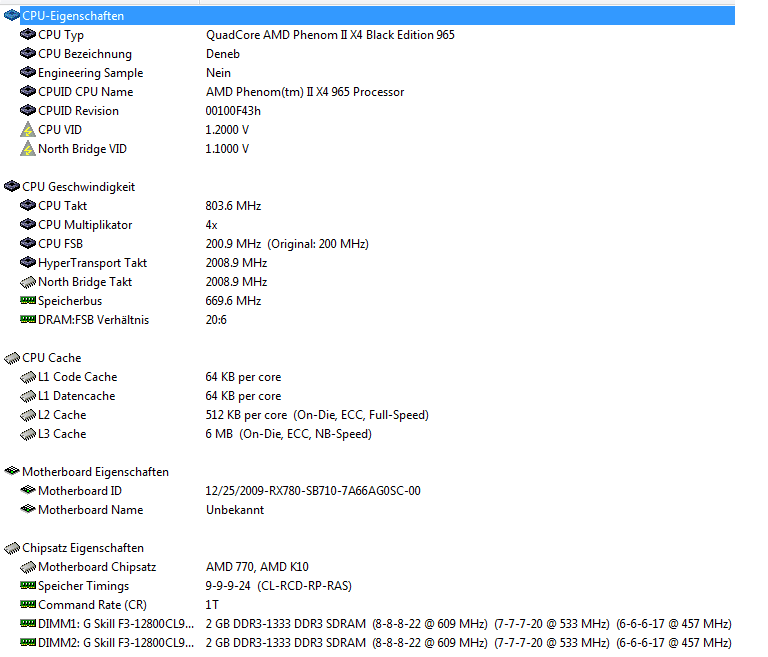Select the 200.9 MHz (Original: 200 MHz) value

point(287,244)
